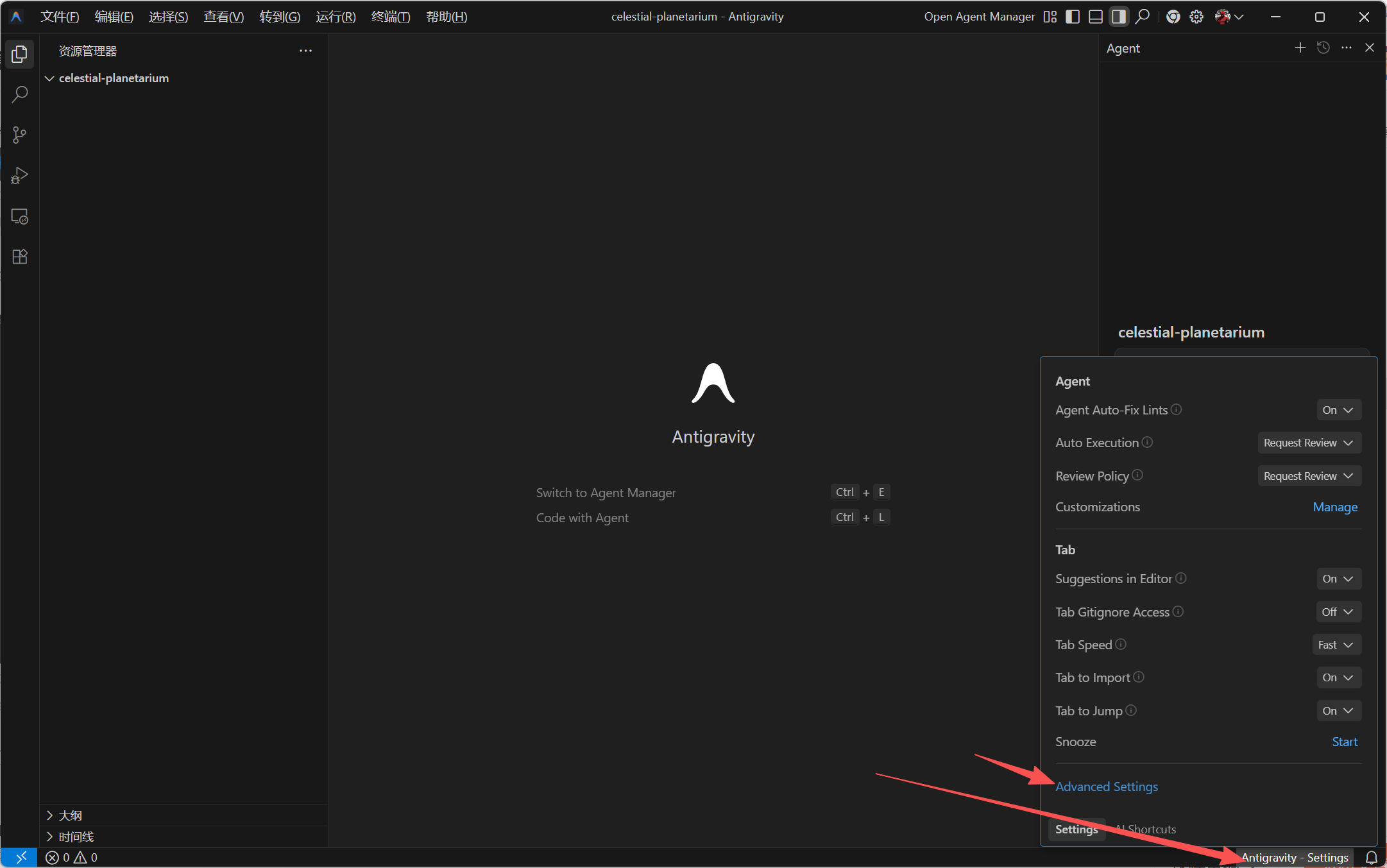Collapse the celestial-planetarium folder in the explorer
This screenshot has width=1387, height=868.
[x=49, y=78]
